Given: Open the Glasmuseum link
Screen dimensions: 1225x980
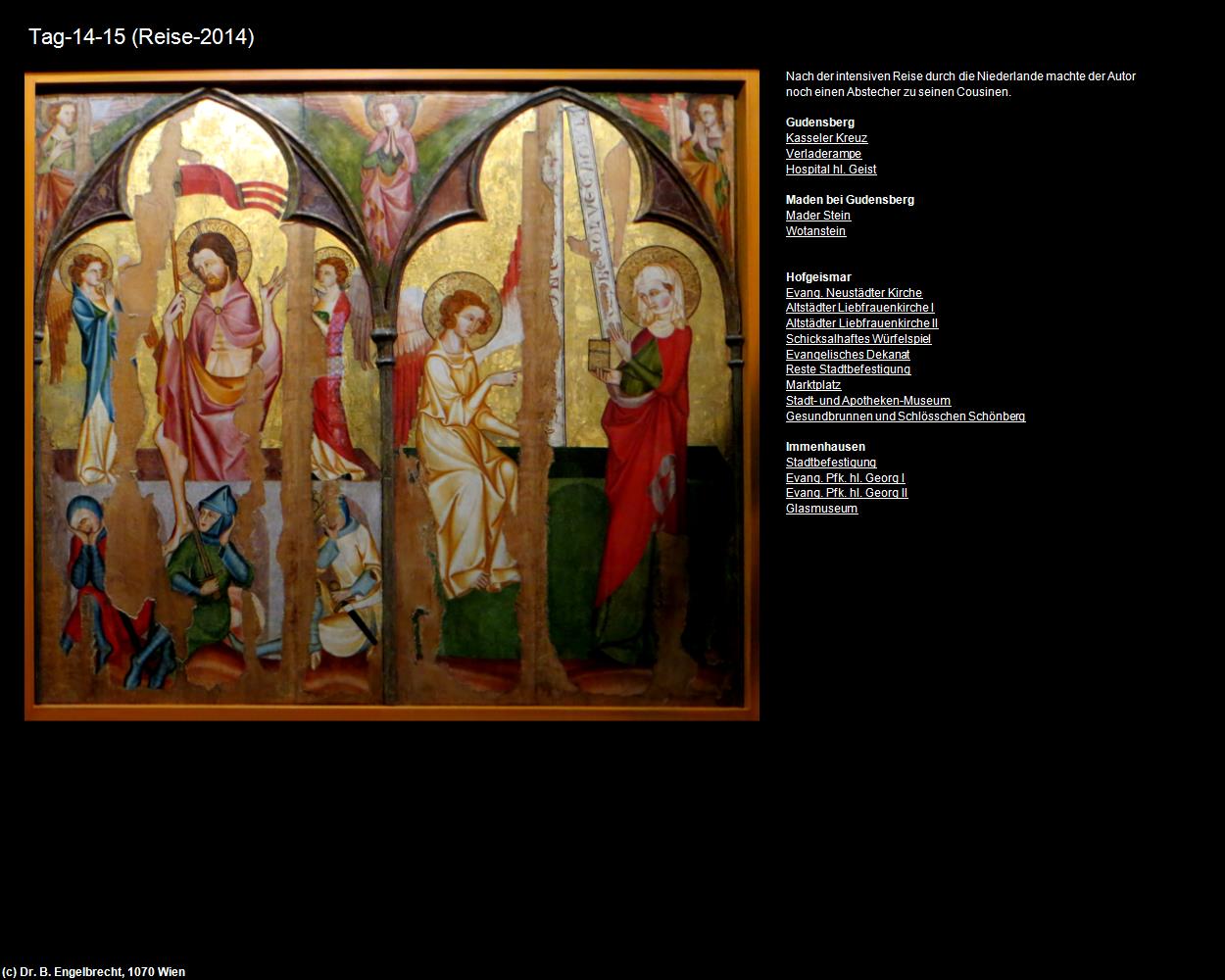Looking at the screenshot, I should pos(821,509).
